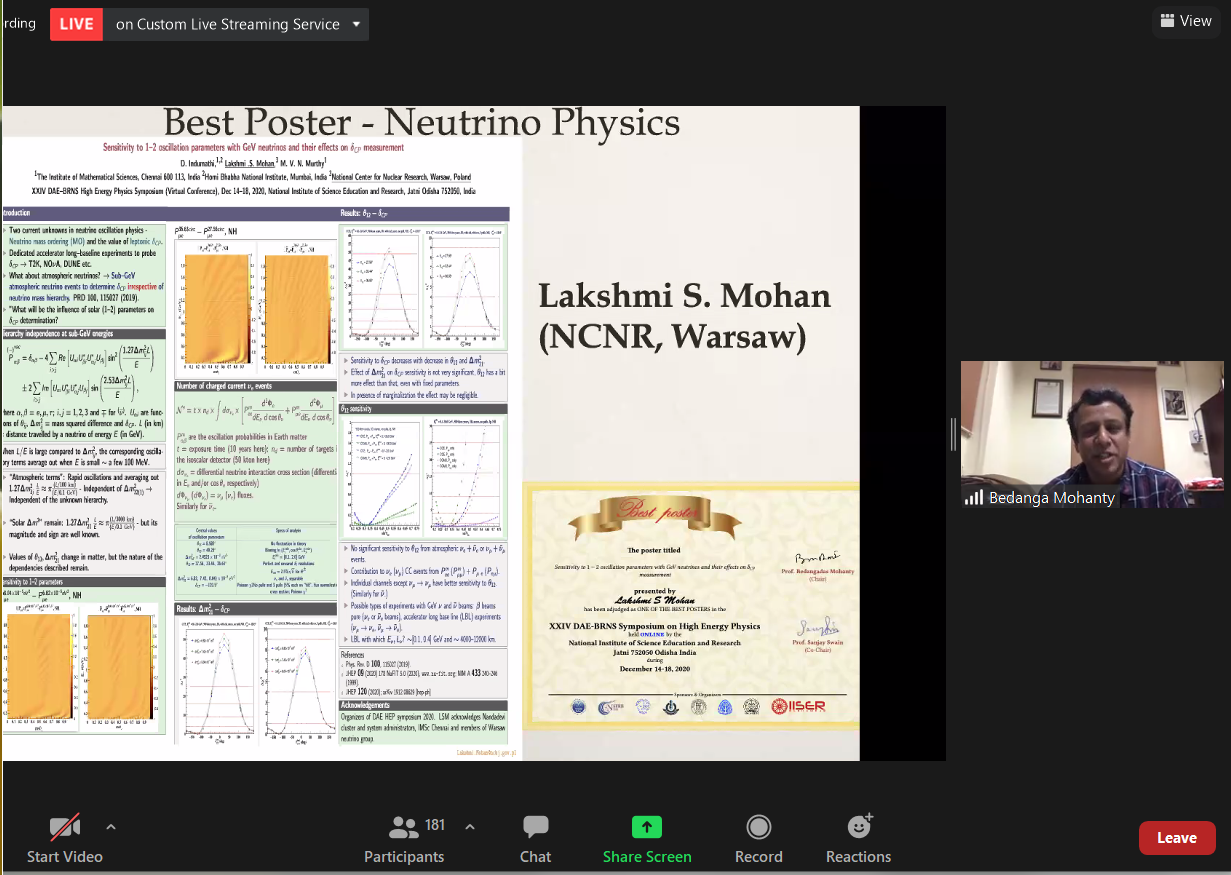The width and height of the screenshot is (1231, 875).
Task: Open the View layout button
Action: tap(1185, 20)
